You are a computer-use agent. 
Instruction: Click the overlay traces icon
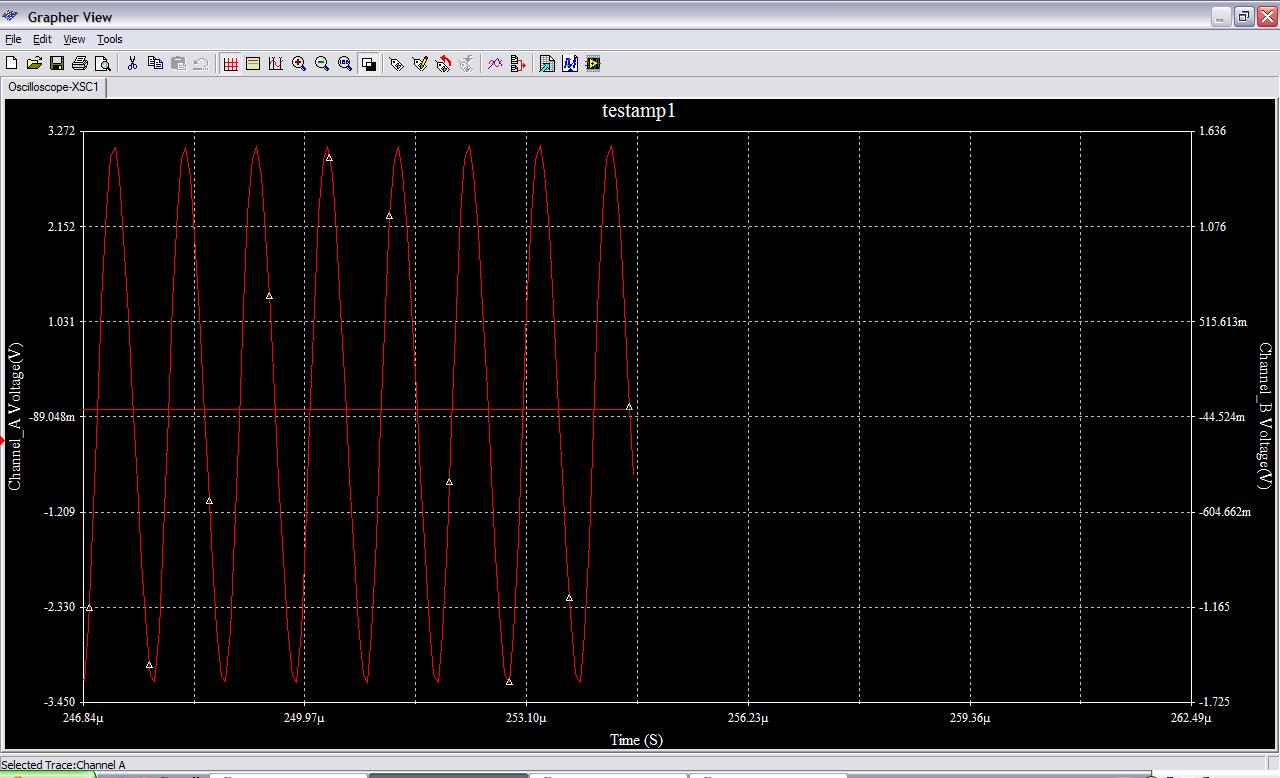(495, 63)
